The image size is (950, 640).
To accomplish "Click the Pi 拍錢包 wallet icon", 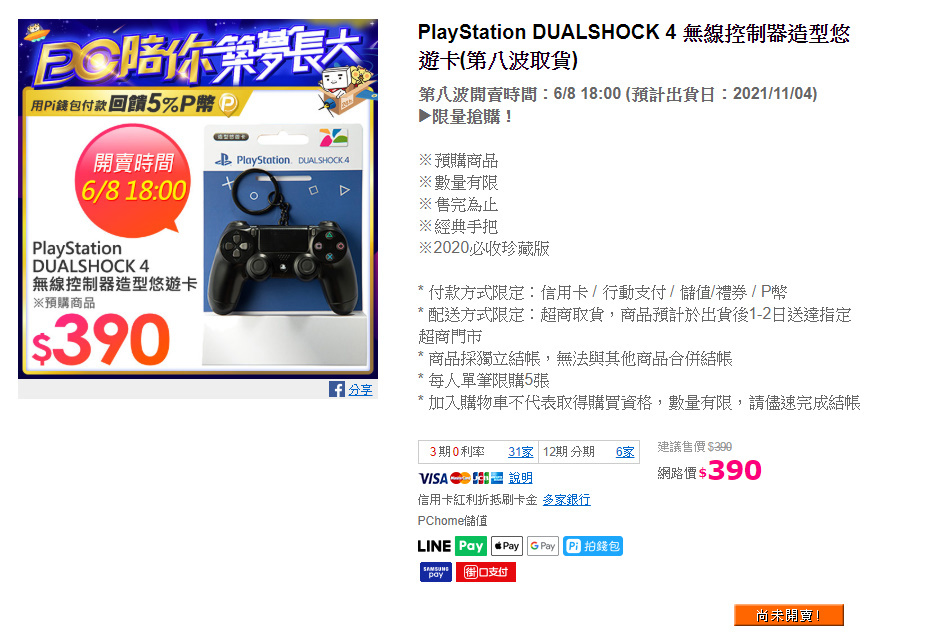I will pyautogui.click(x=593, y=546).
